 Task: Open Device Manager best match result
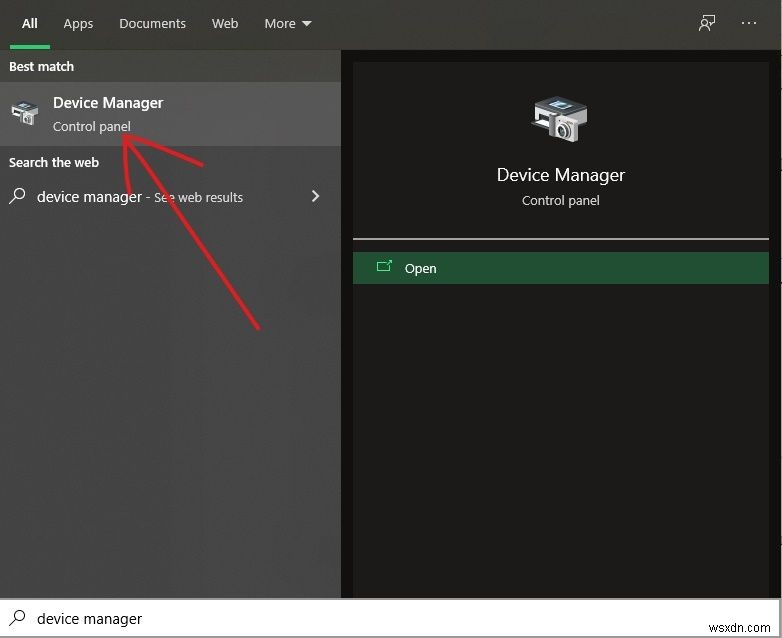(x=170, y=114)
